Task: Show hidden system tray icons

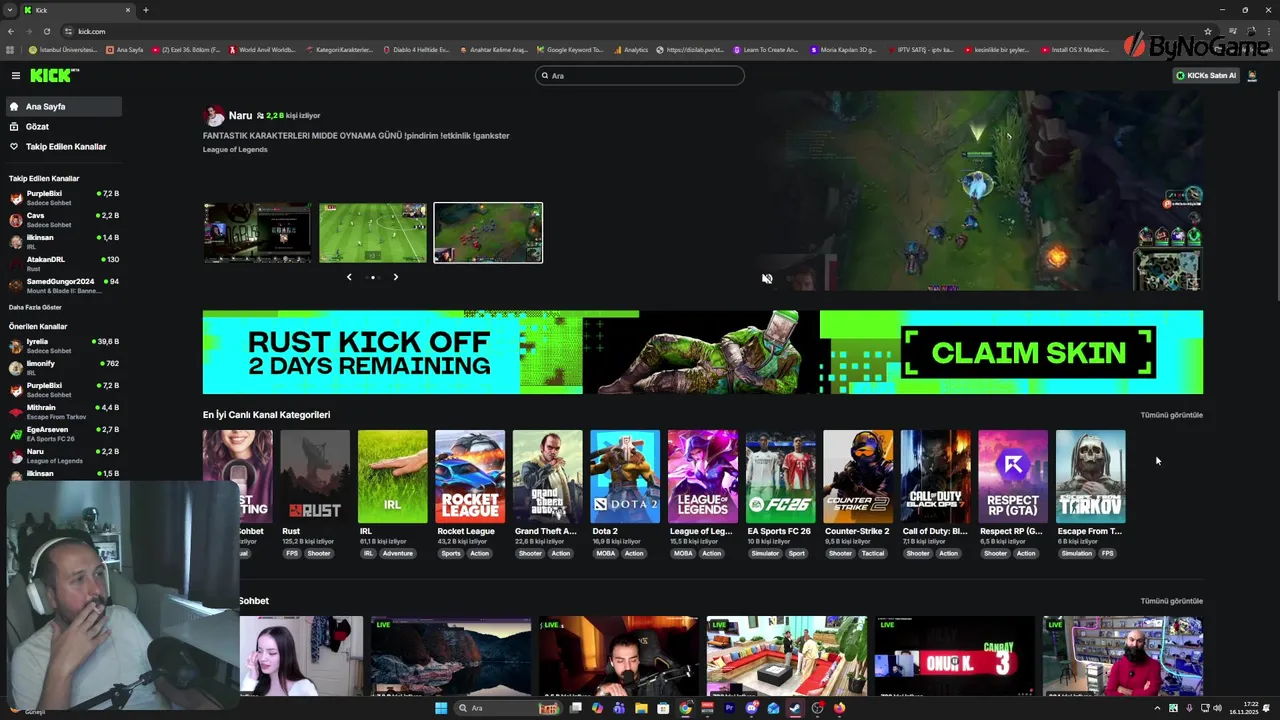Action: [x=1158, y=708]
